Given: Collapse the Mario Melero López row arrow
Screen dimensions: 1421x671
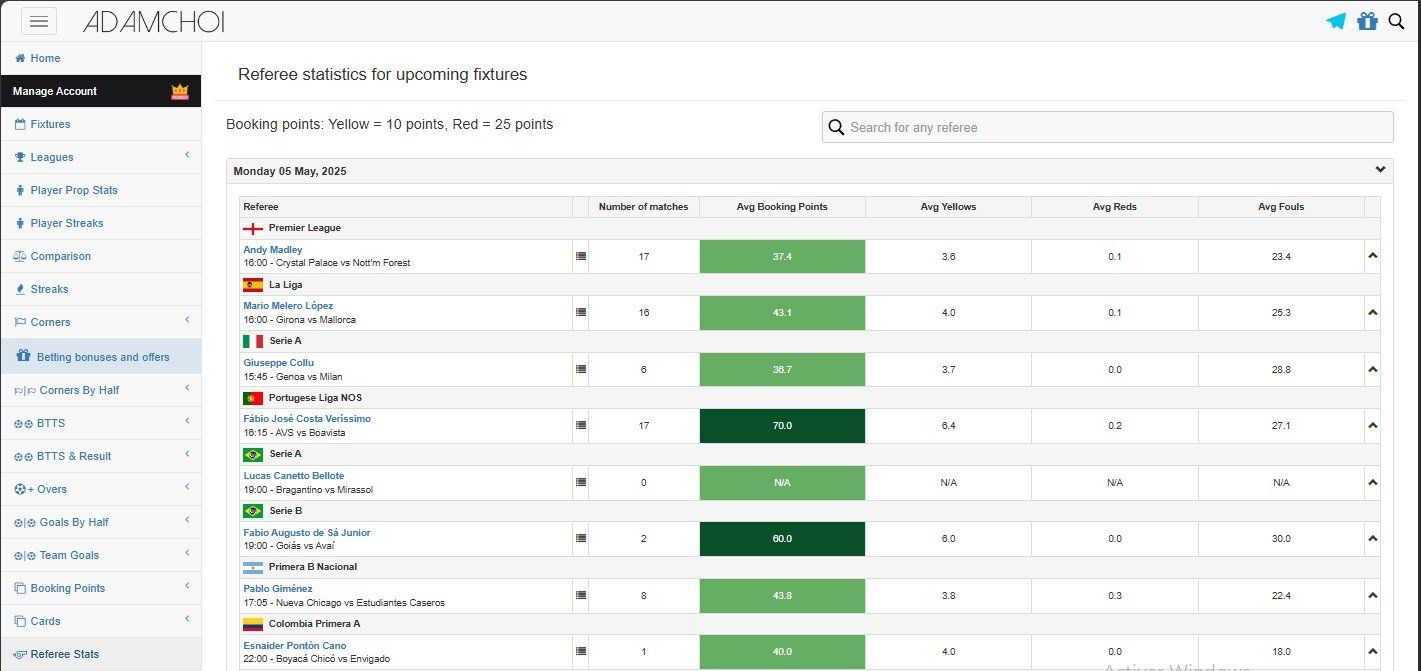Looking at the screenshot, I should coord(1372,313).
